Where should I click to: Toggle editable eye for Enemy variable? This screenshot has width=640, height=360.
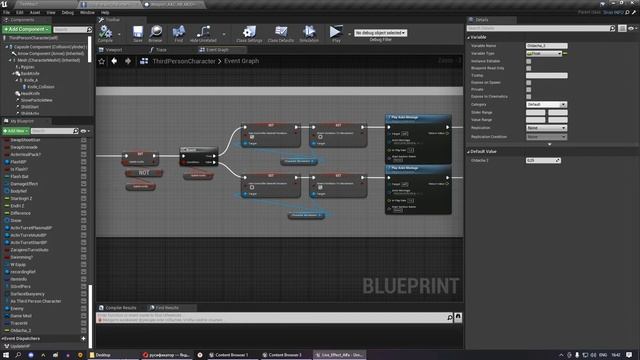pyautogui.click(x=84, y=309)
